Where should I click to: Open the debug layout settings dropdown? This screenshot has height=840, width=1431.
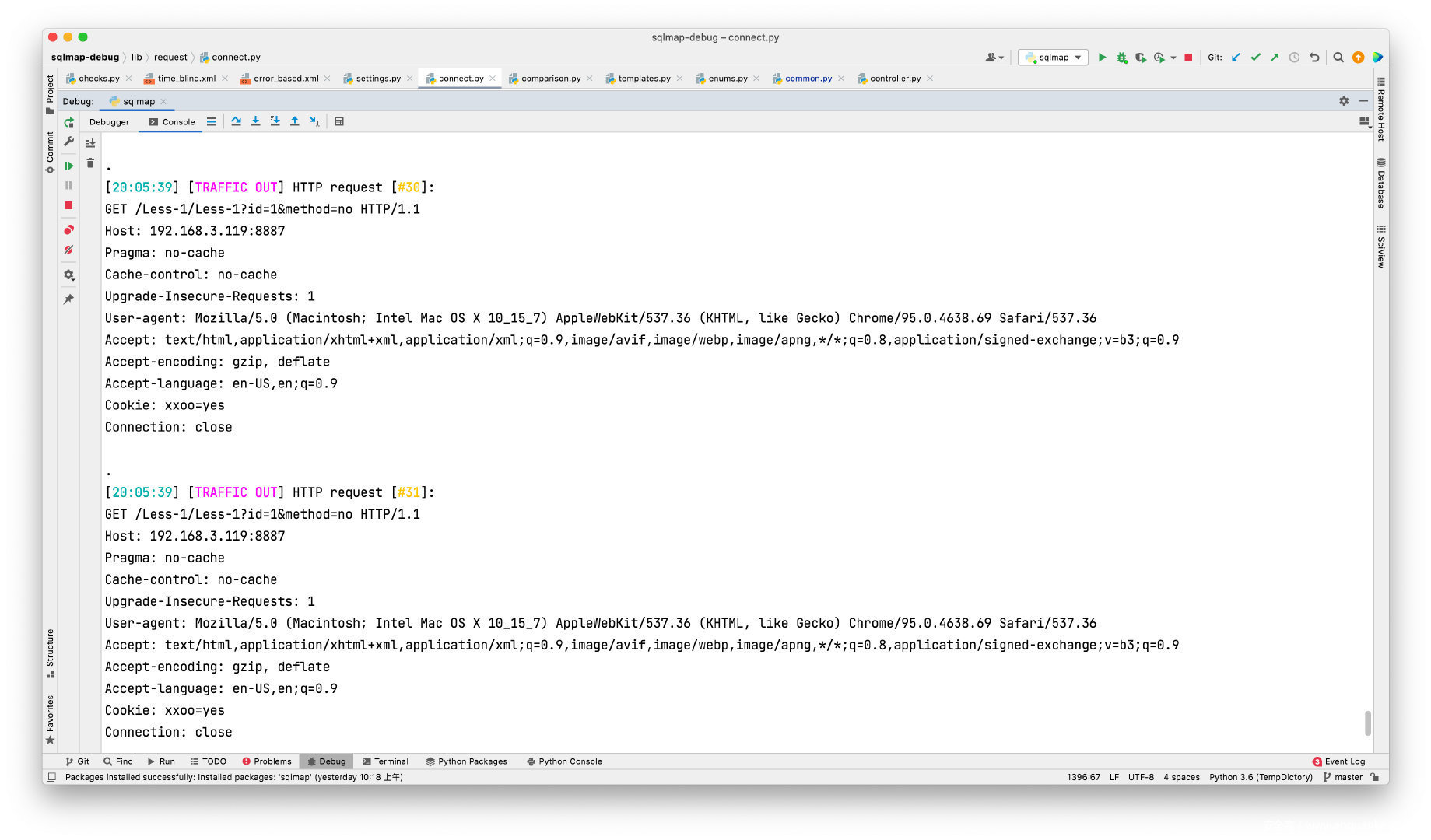pyautogui.click(x=1364, y=122)
